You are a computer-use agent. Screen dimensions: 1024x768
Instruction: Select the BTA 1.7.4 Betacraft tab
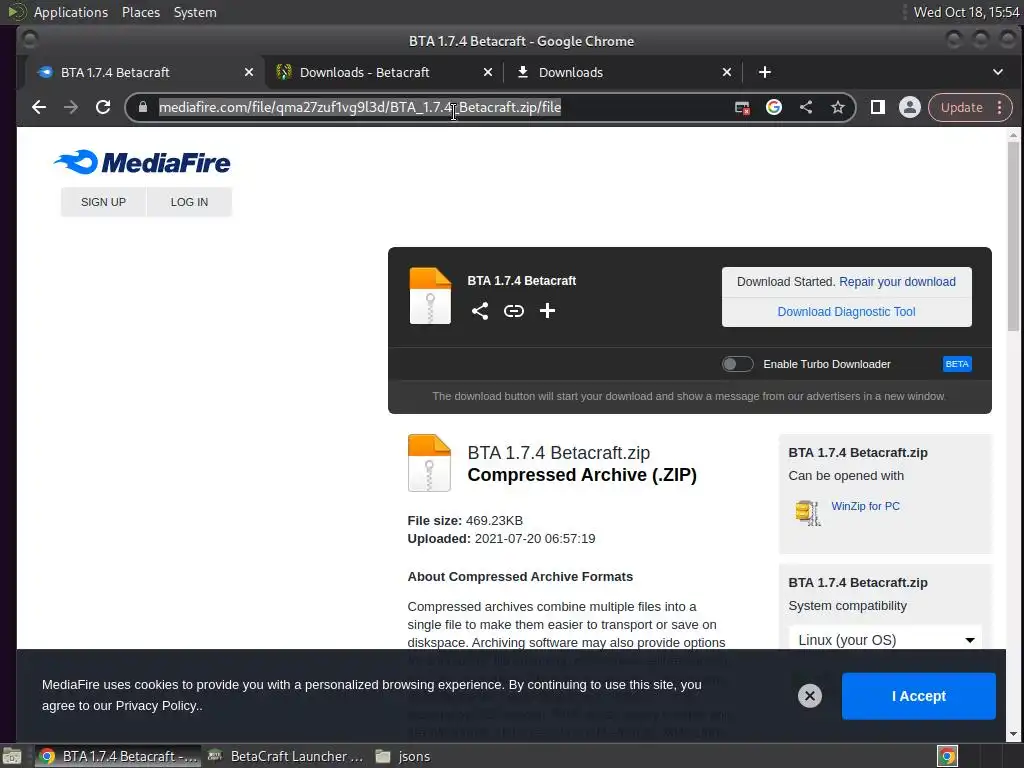point(144,72)
